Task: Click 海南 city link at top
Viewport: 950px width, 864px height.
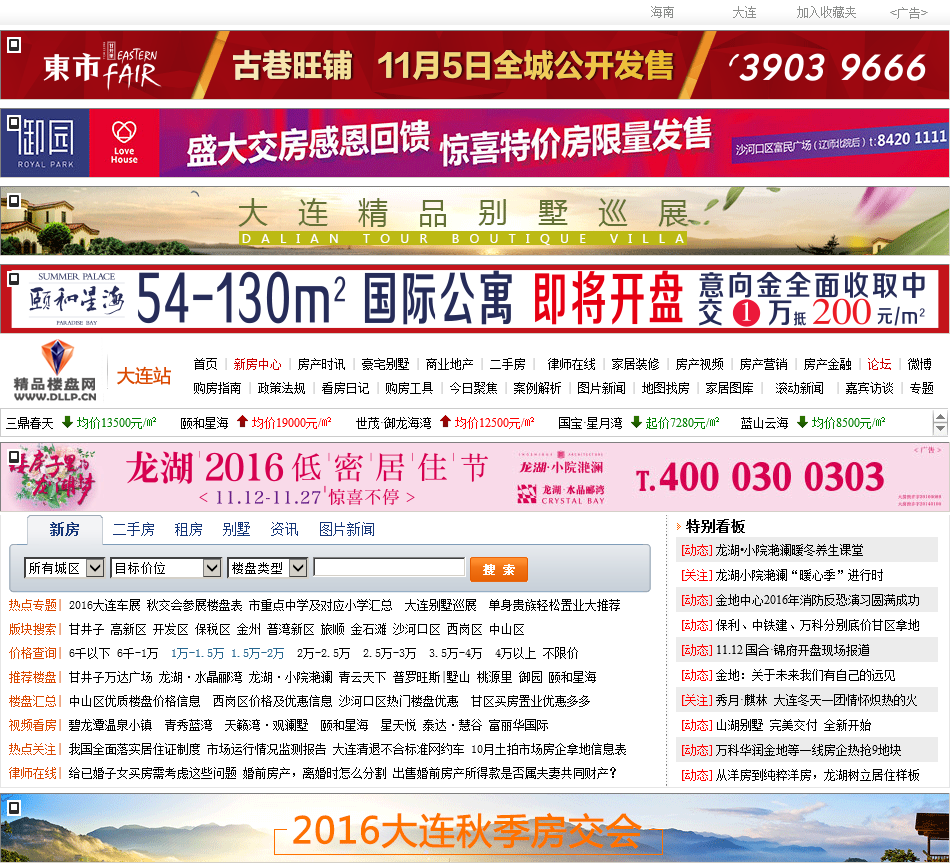Action: 662,12
